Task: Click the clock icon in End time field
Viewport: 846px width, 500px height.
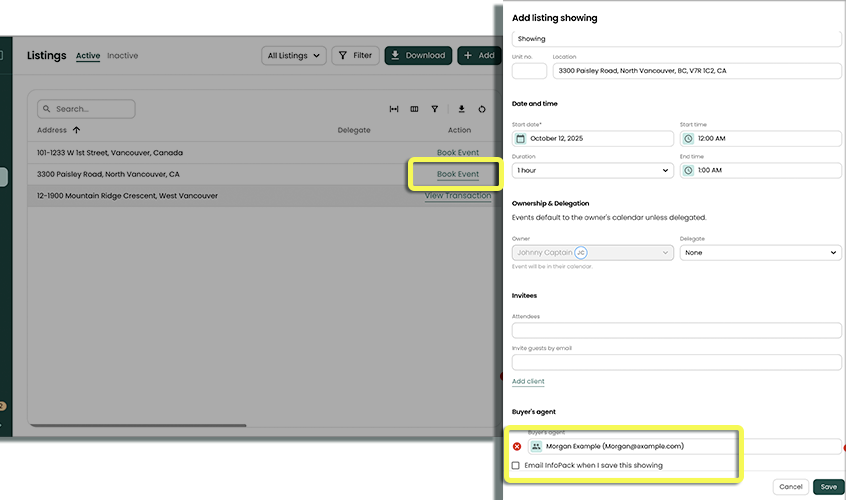Action: pos(688,171)
